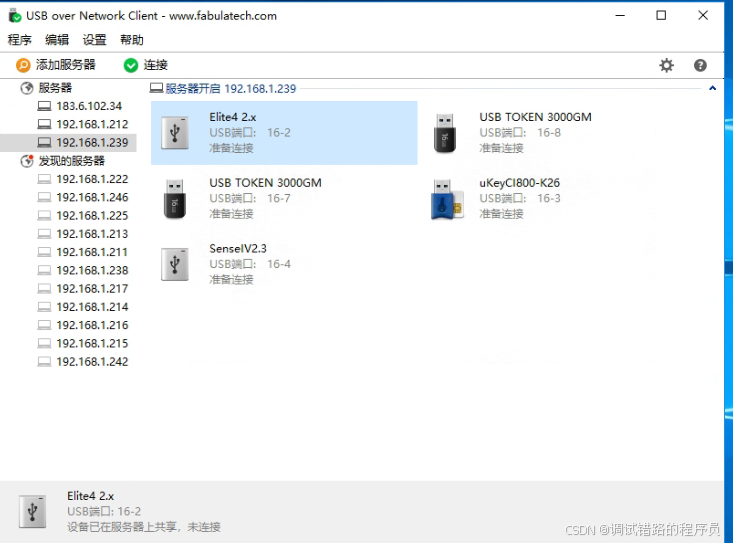
Task: Select server 192.168.1.212
Action: pyautogui.click(x=92, y=124)
